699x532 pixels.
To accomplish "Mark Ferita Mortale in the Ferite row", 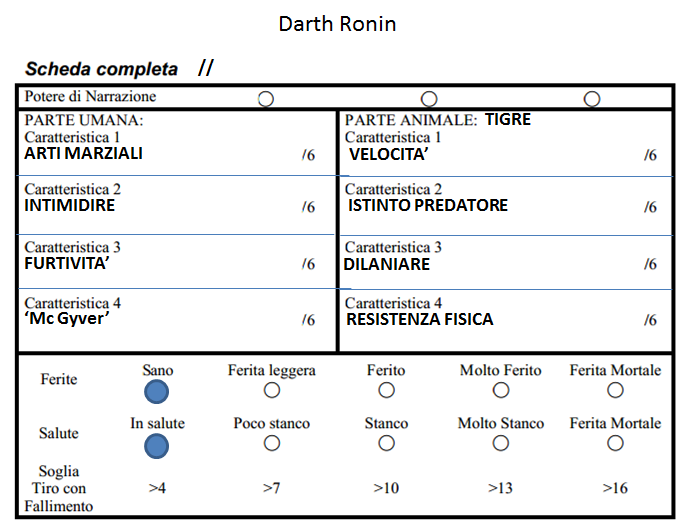I will click(615, 390).
